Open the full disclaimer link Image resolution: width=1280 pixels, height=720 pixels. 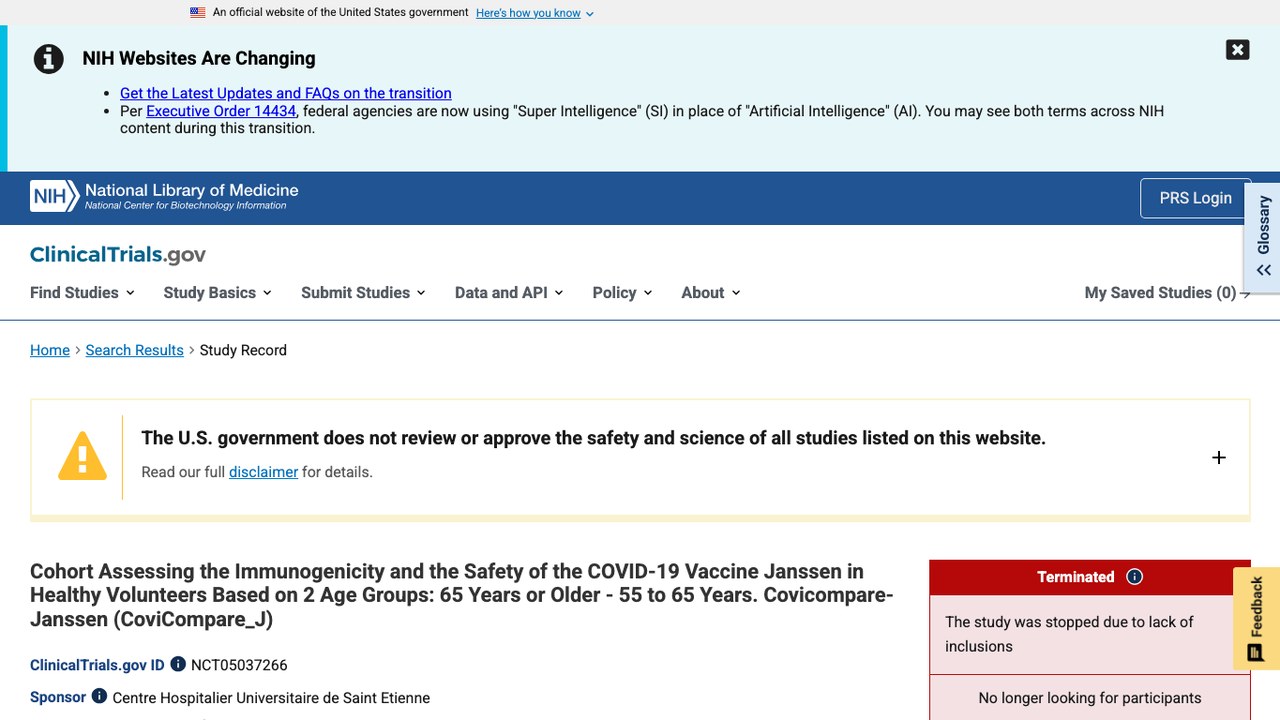(263, 472)
